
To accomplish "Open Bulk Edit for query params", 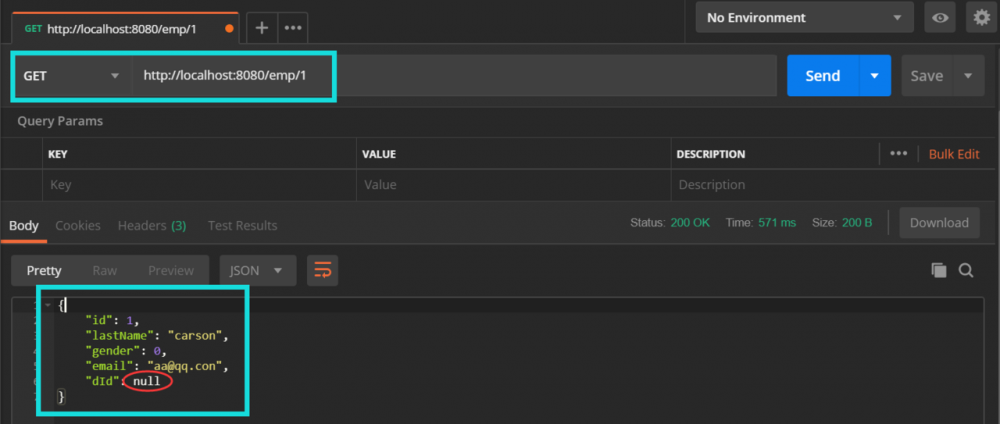I will point(953,154).
